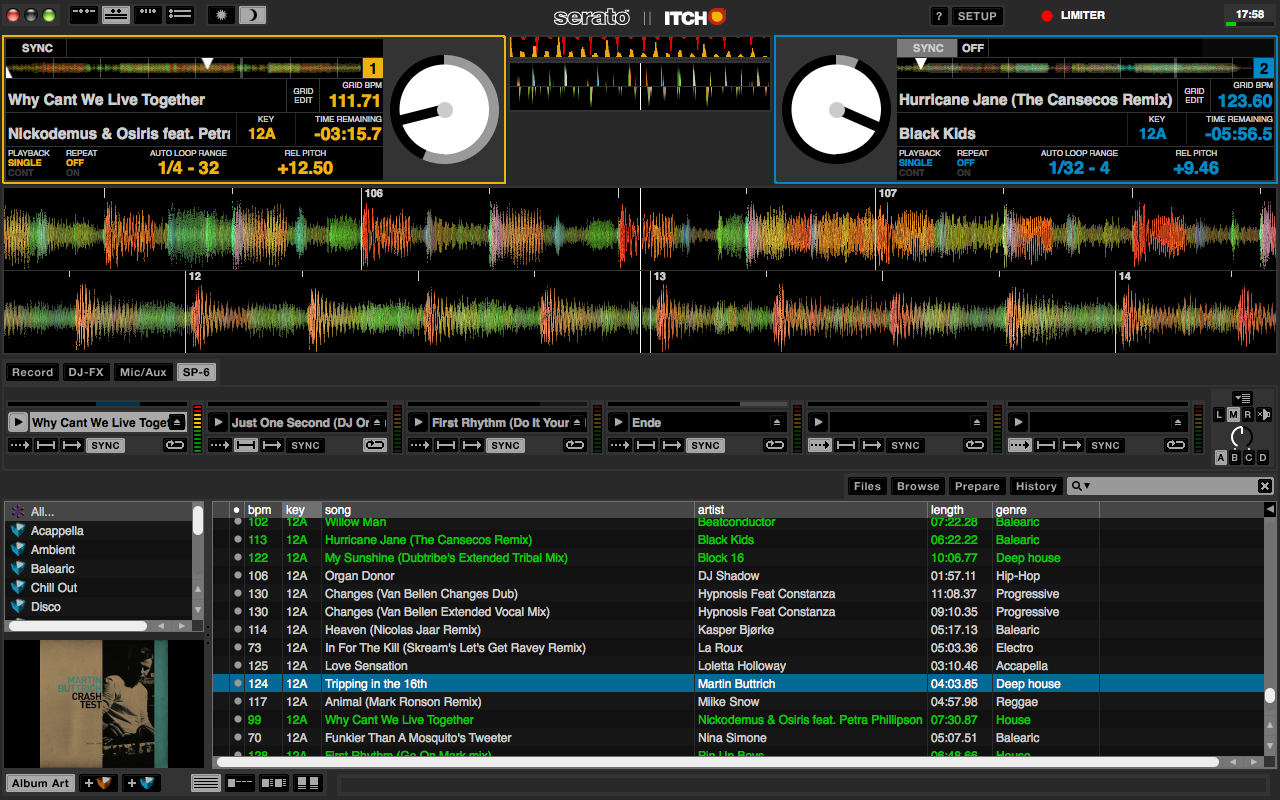Eject the 'Ende' sample
Image resolution: width=1280 pixels, height=800 pixels.
777,422
